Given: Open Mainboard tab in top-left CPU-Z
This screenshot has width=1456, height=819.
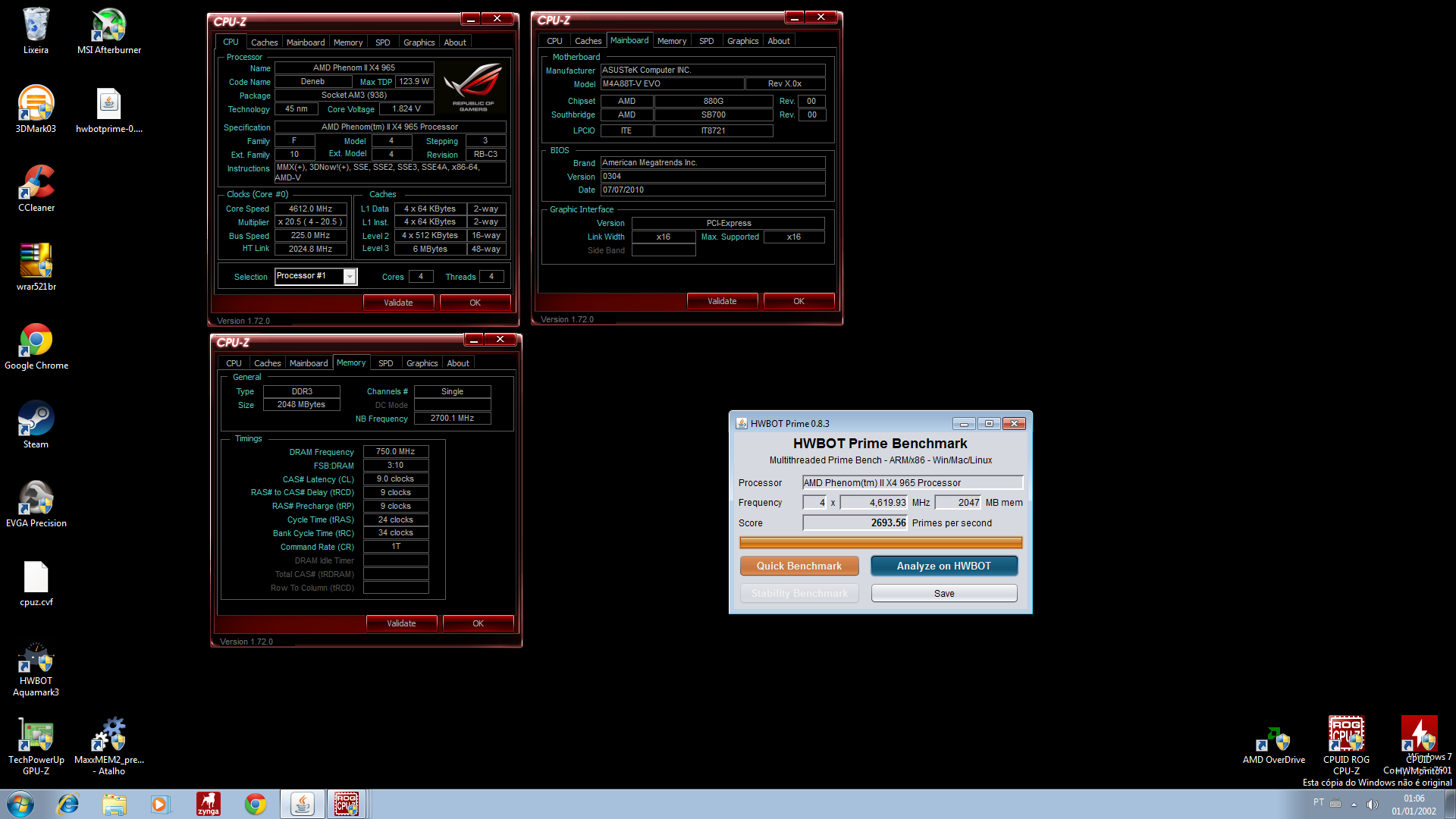Looking at the screenshot, I should [306, 42].
